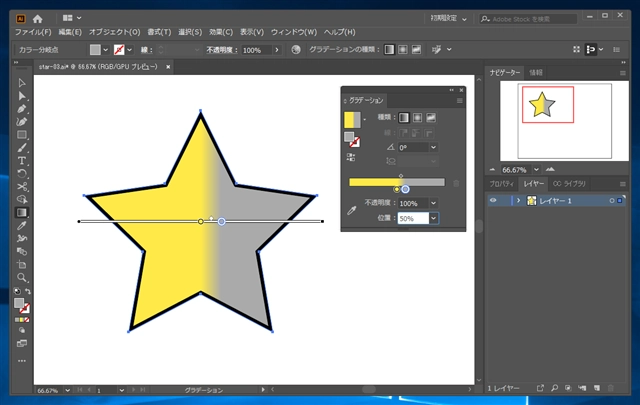Expand レイヤー 1 sublayers
This screenshot has height=405, width=640.
point(518,200)
